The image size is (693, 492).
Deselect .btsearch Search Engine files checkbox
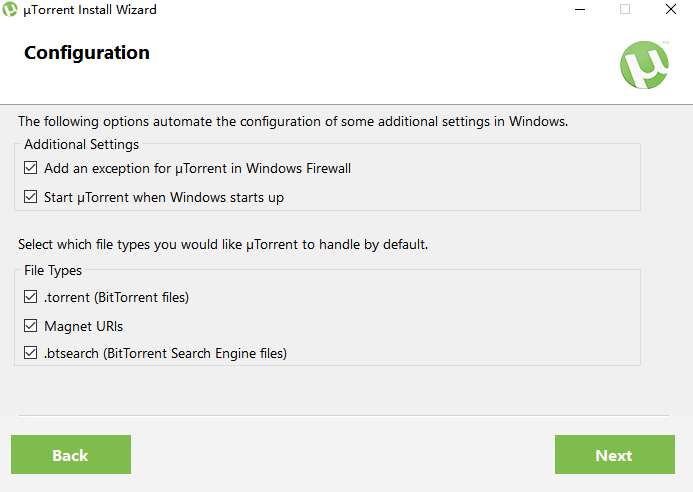[31, 353]
